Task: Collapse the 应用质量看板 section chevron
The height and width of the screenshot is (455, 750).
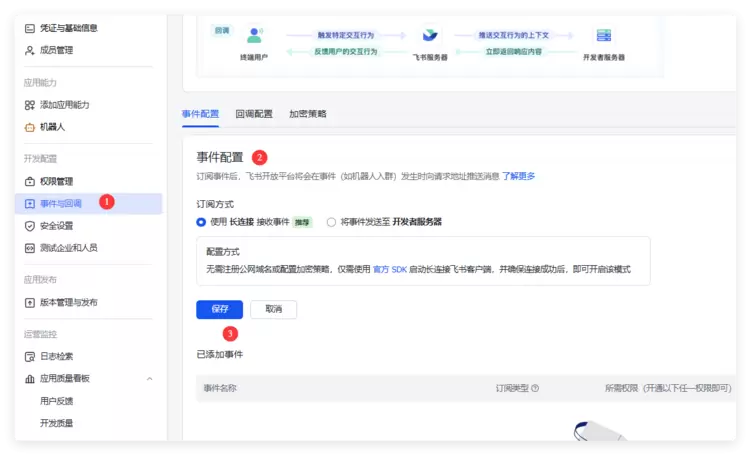Action: 150,379
